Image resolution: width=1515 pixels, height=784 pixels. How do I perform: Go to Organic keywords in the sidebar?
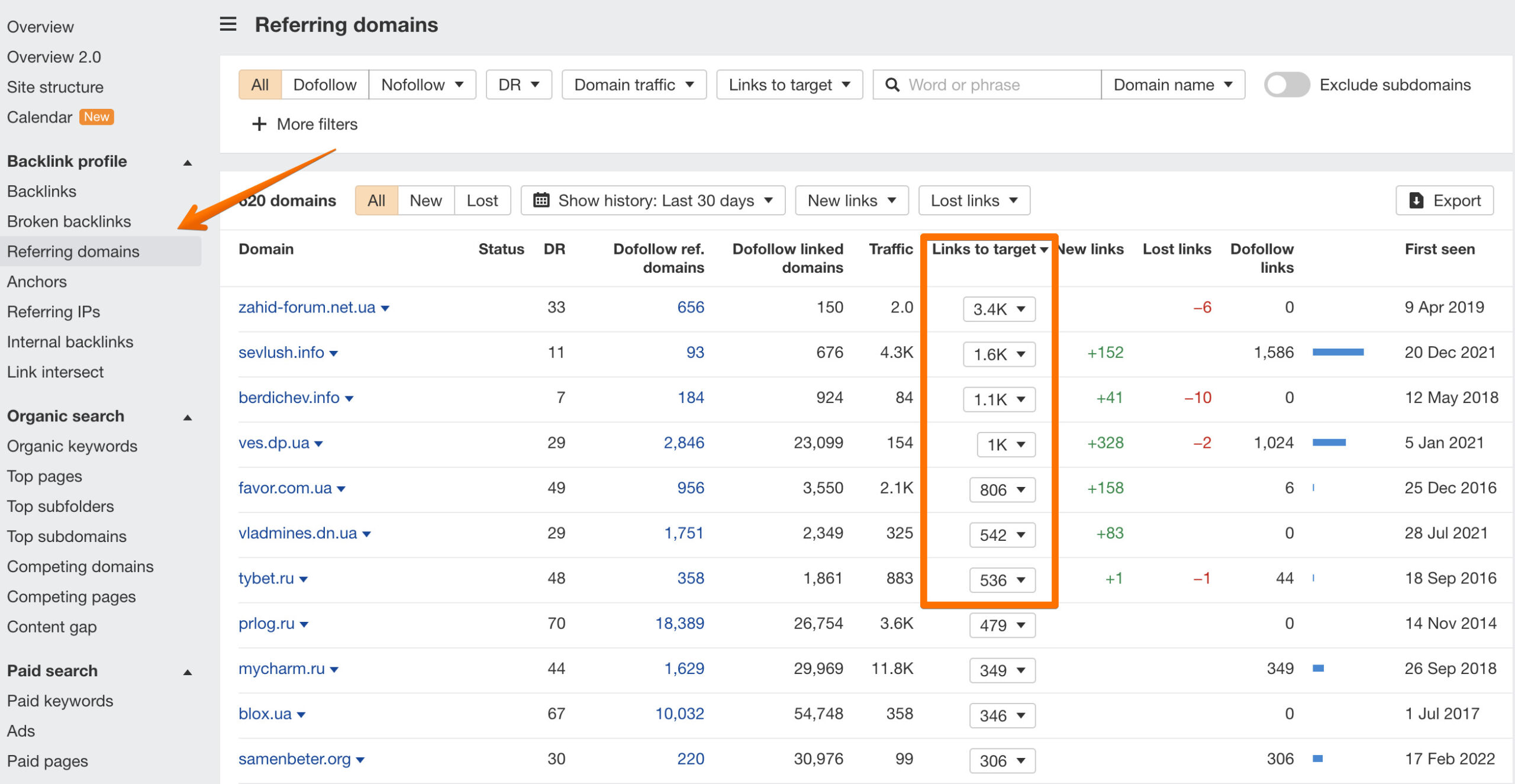[x=72, y=446]
